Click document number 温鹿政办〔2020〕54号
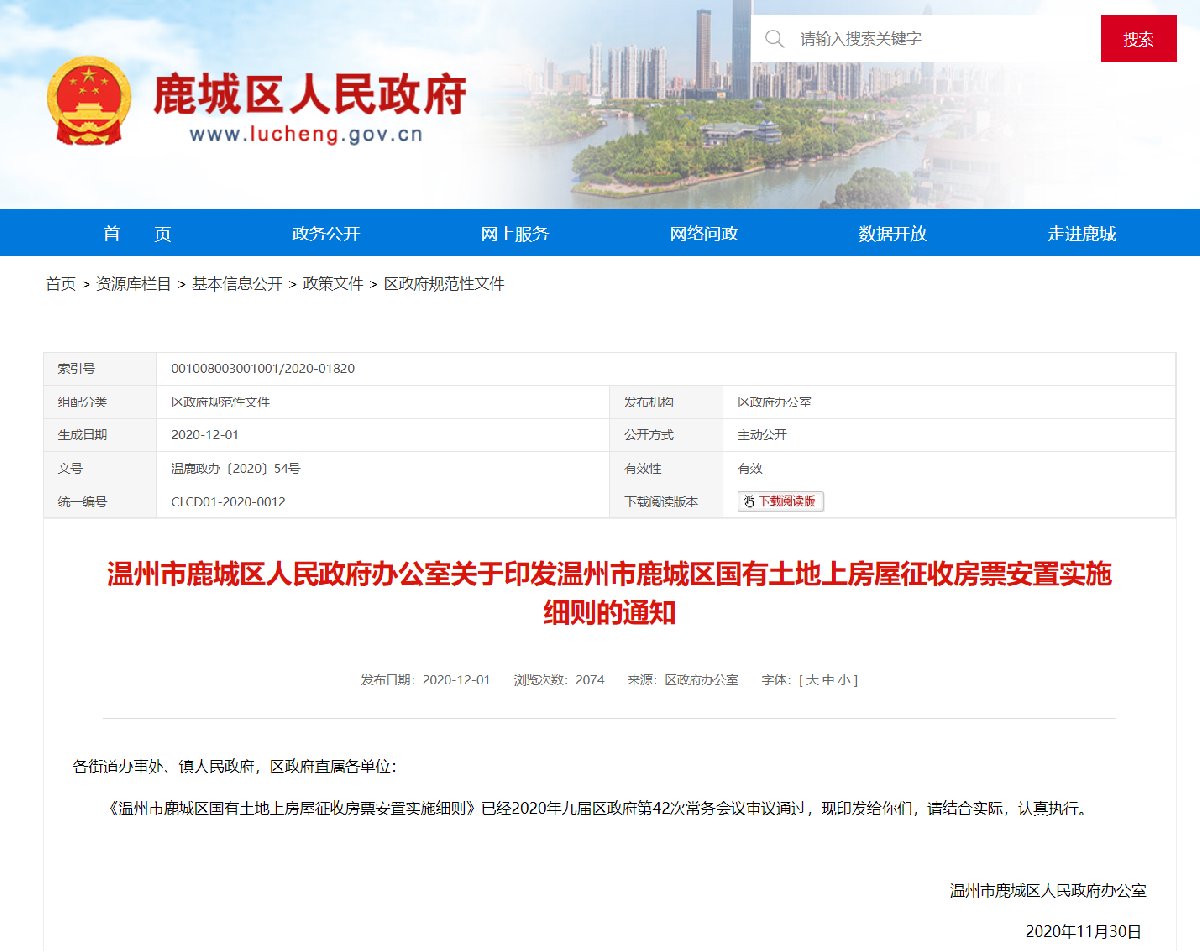1200x951 pixels. point(236,468)
